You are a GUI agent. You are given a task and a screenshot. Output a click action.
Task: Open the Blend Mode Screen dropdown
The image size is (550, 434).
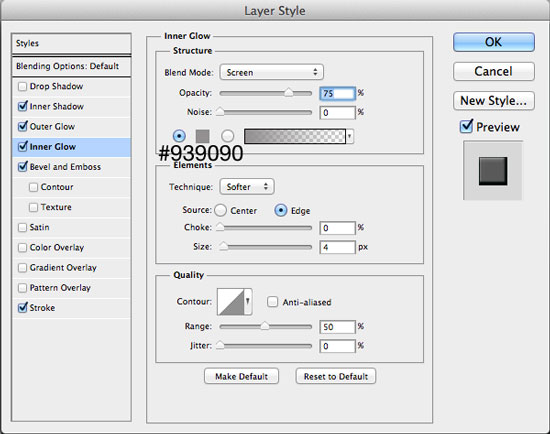point(271,72)
